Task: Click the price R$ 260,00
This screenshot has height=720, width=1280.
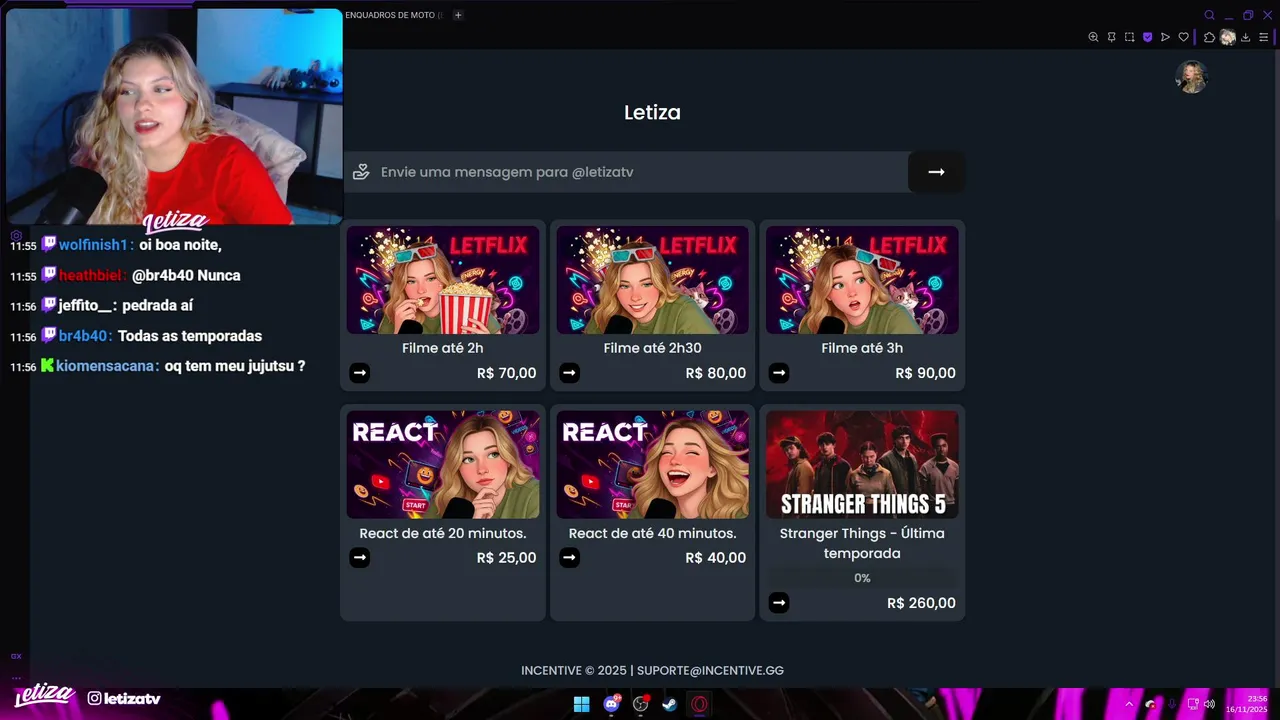Action: tap(921, 602)
